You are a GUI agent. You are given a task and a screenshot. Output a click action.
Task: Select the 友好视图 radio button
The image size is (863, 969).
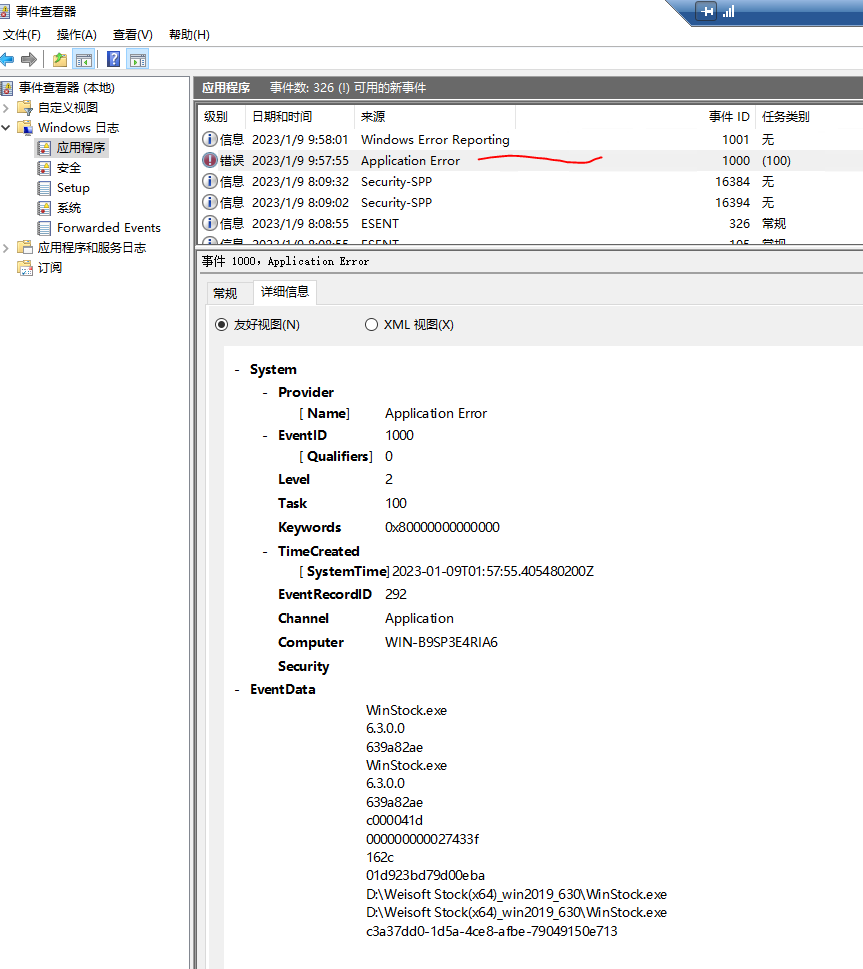point(221,325)
